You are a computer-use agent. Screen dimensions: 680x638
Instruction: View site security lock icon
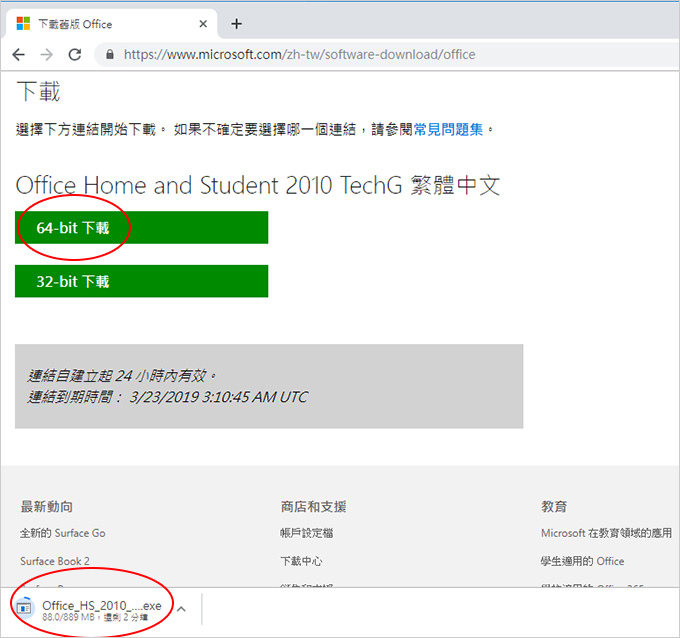pos(110,54)
